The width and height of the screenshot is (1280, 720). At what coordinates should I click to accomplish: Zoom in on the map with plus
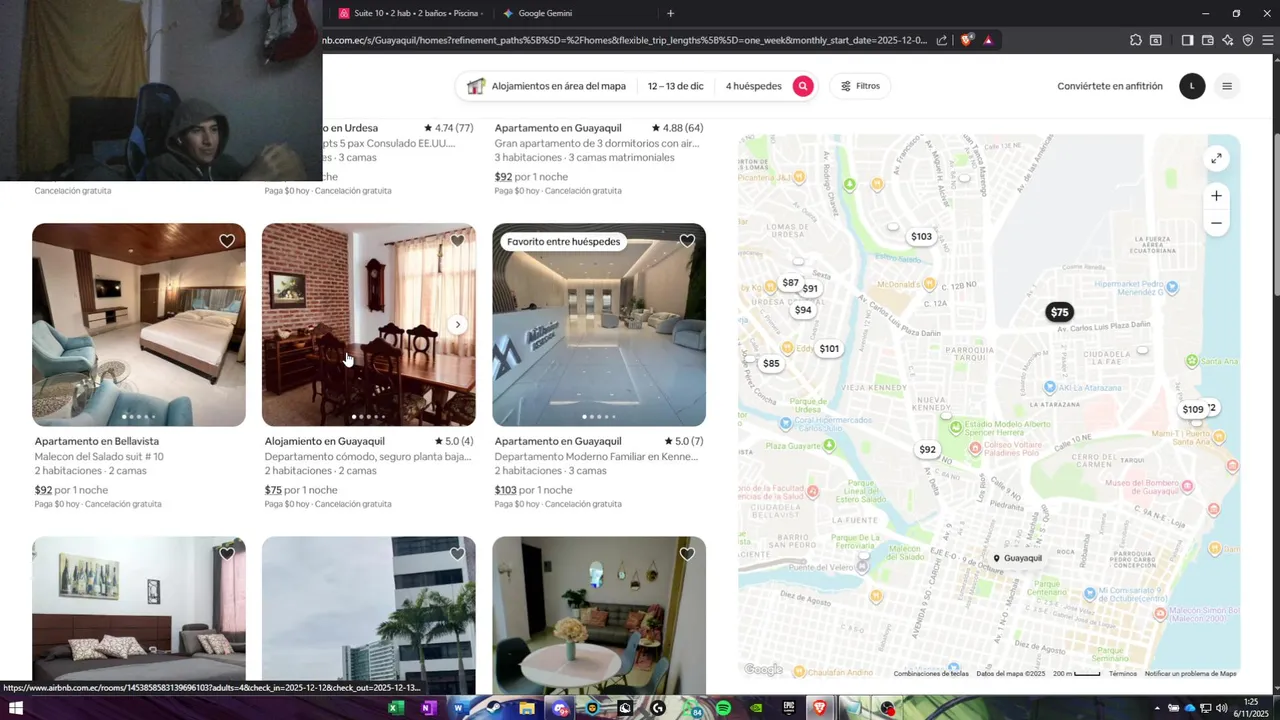1216,196
